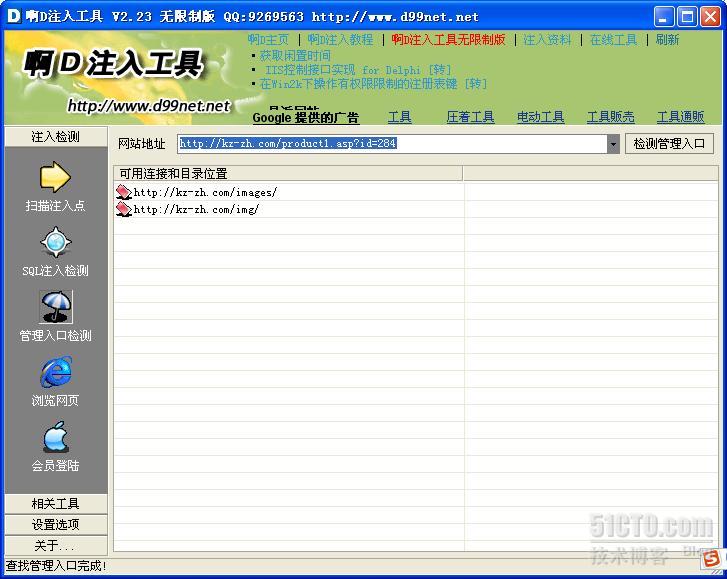Open the 啊D注入教程 link
The image size is (727, 579).
[340, 40]
